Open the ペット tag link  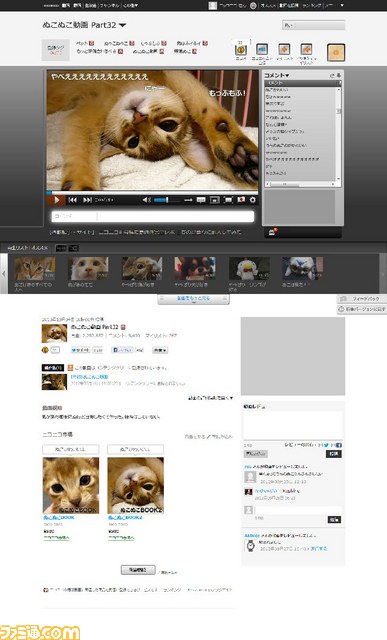(82, 43)
